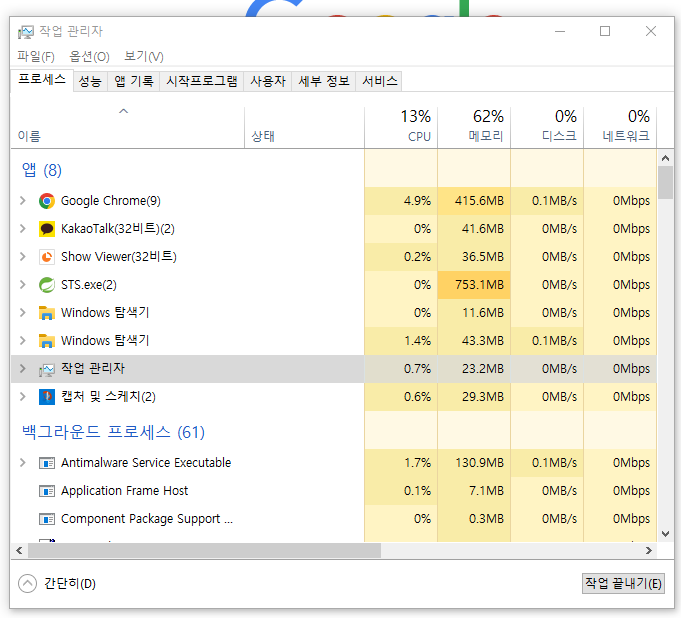
Task: Click the scroll up arrow
Action: click(665, 158)
